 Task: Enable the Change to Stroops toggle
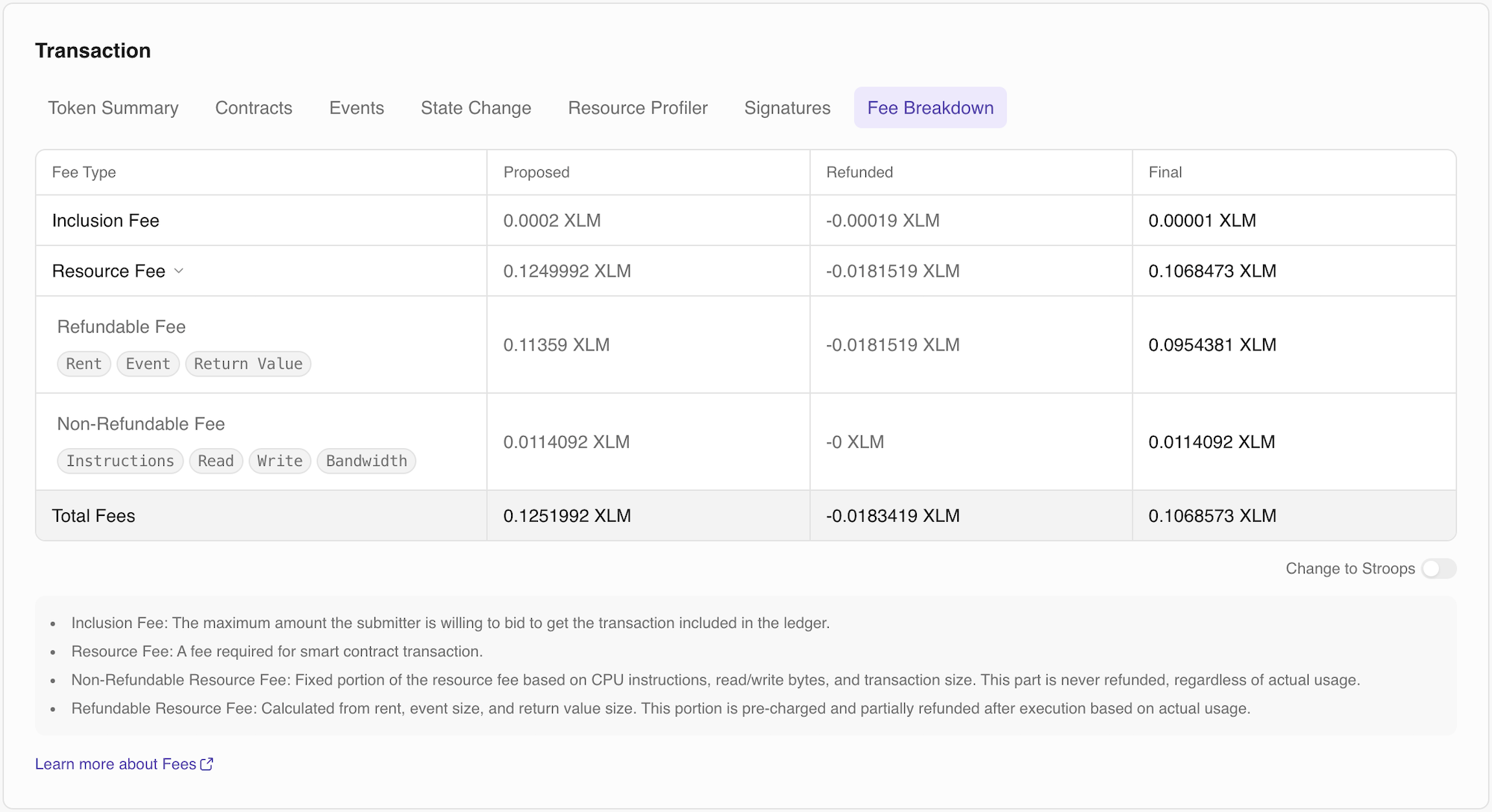pos(1438,568)
